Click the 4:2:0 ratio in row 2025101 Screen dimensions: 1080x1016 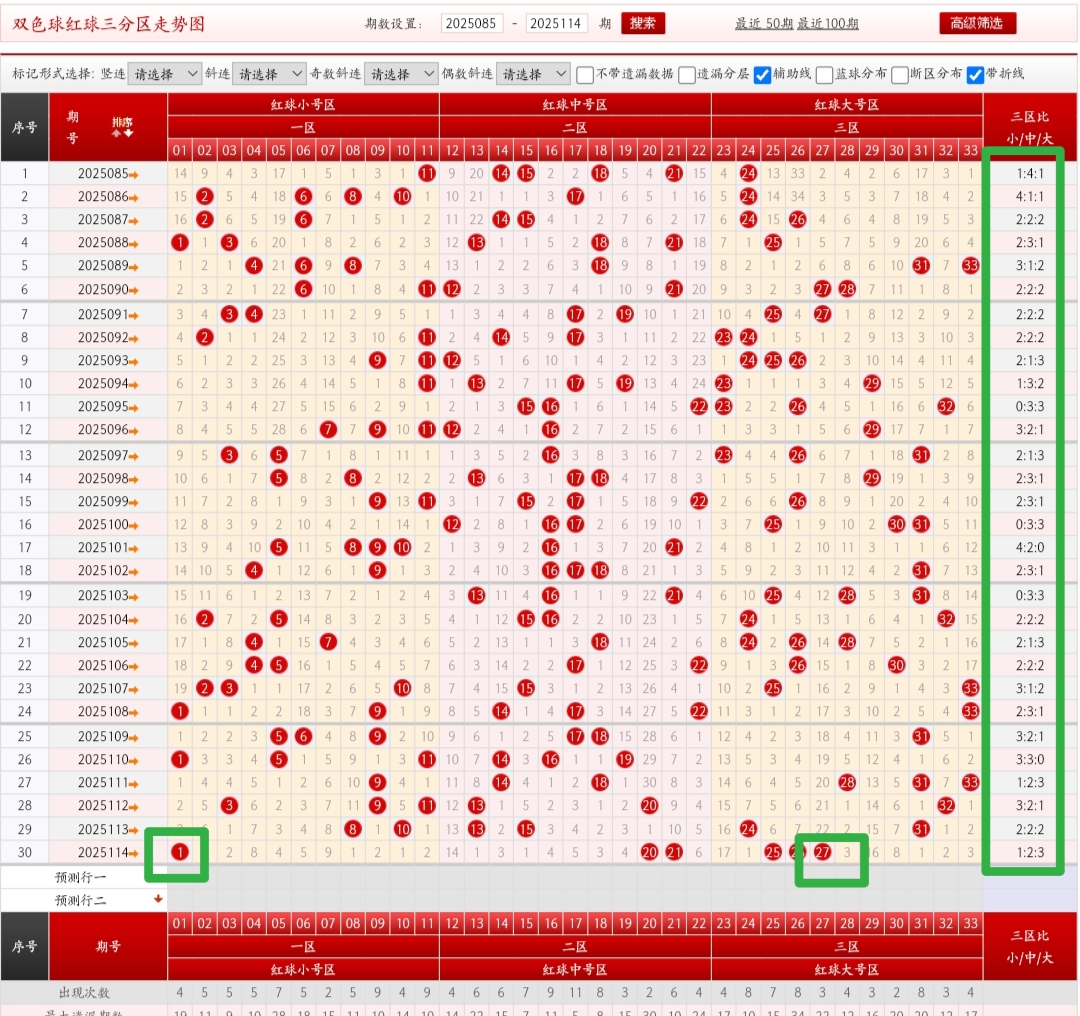click(x=1029, y=548)
